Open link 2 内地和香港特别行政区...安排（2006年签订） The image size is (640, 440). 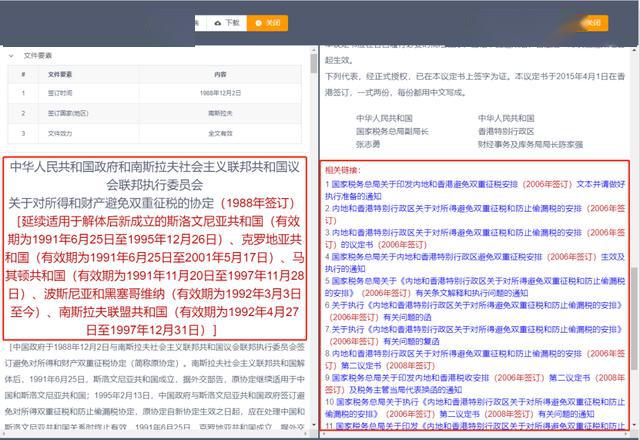(475, 214)
